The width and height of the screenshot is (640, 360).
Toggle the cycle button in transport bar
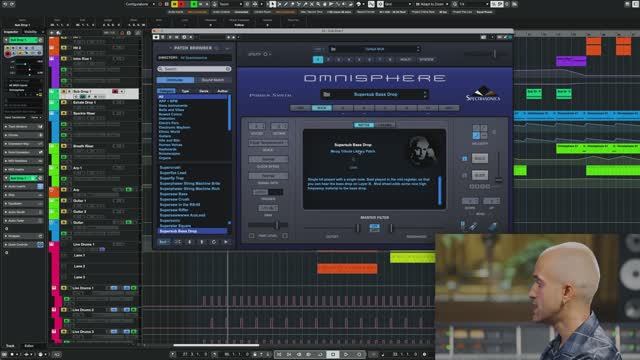click(x=320, y=354)
